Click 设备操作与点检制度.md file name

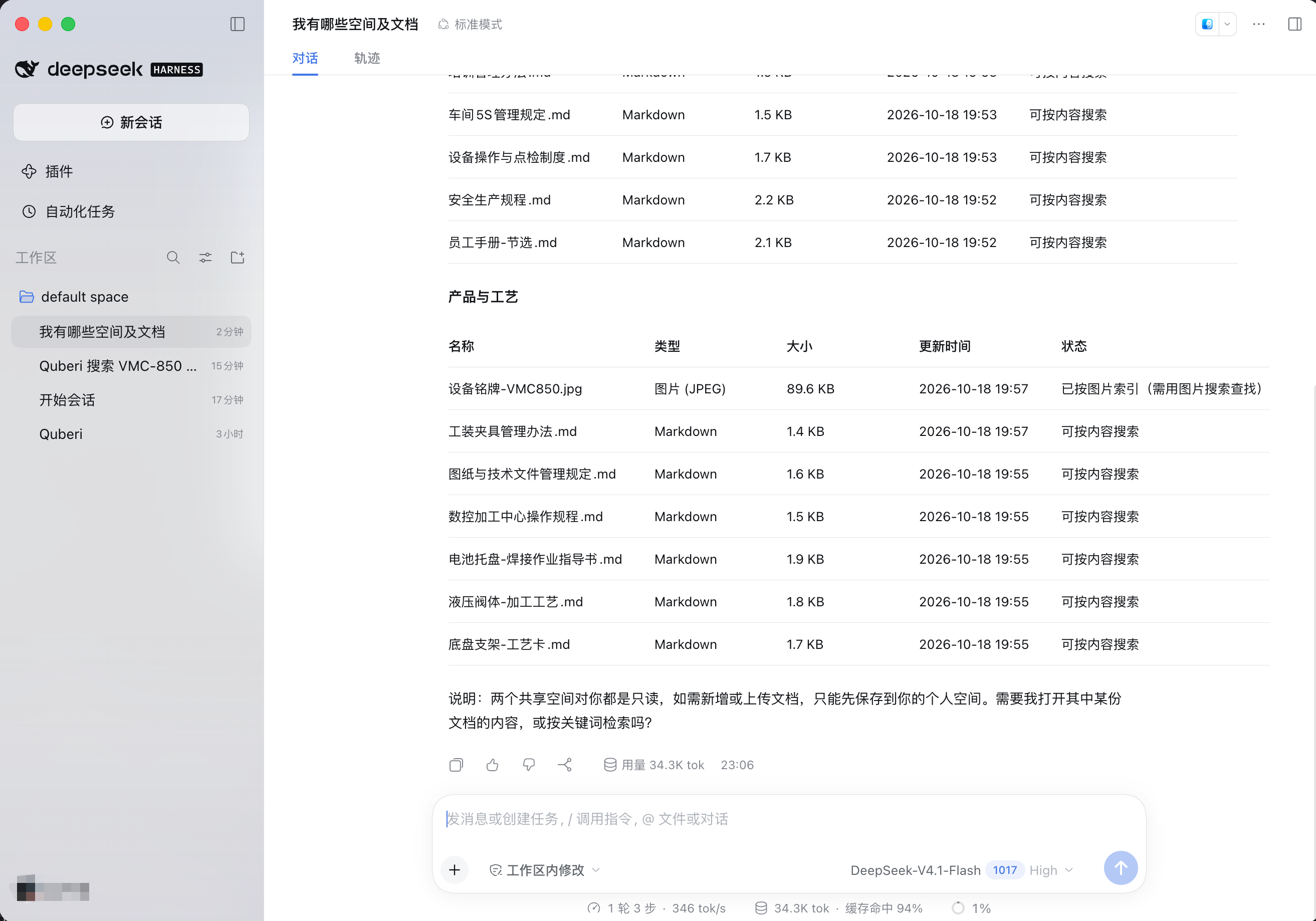519,158
